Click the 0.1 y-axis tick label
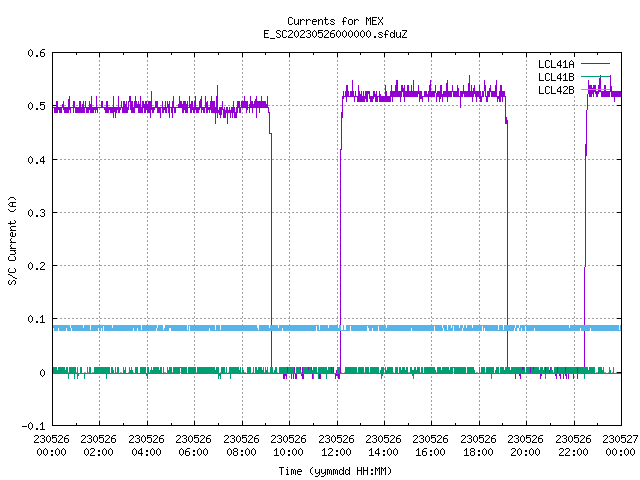This screenshot has width=640, height=480. 36,319
